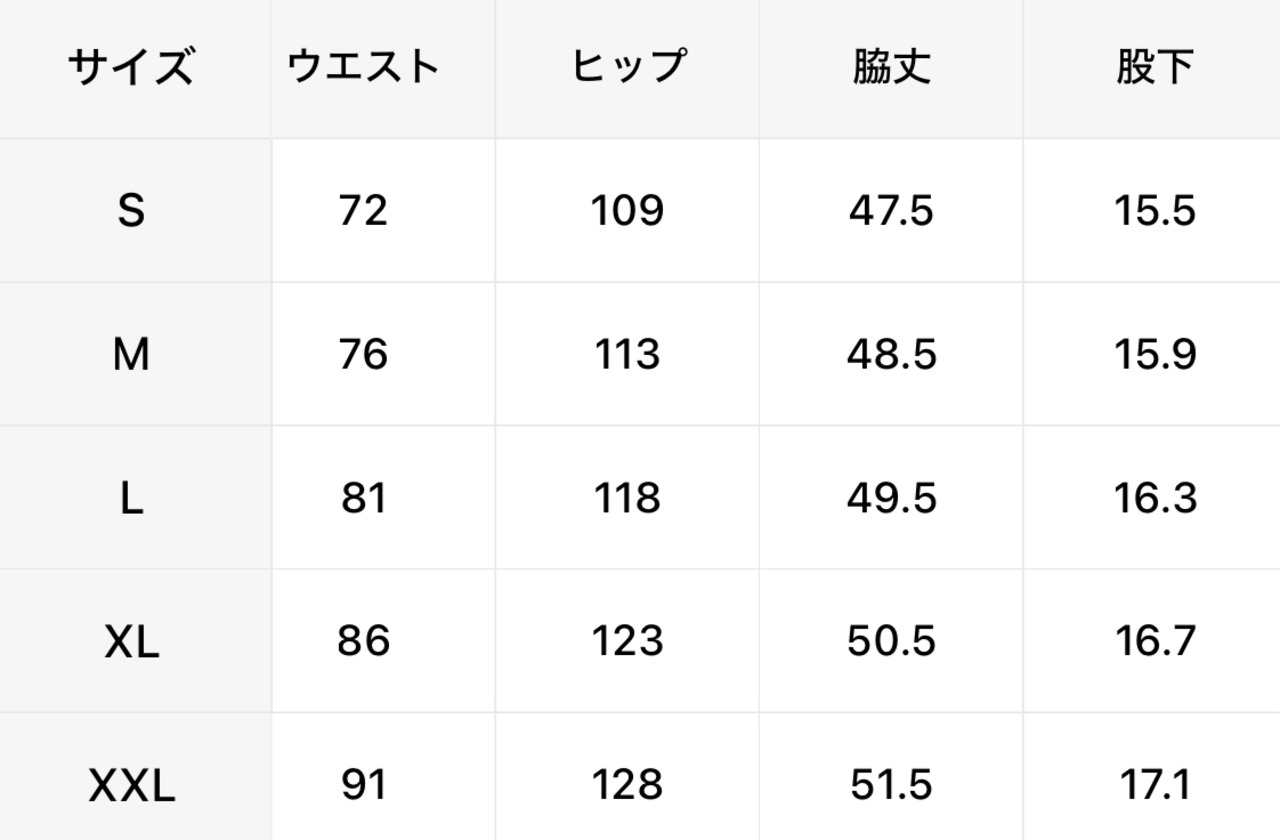The height and width of the screenshot is (840, 1280).
Task: Click the 47.5 side length cell
Action: [891, 211]
